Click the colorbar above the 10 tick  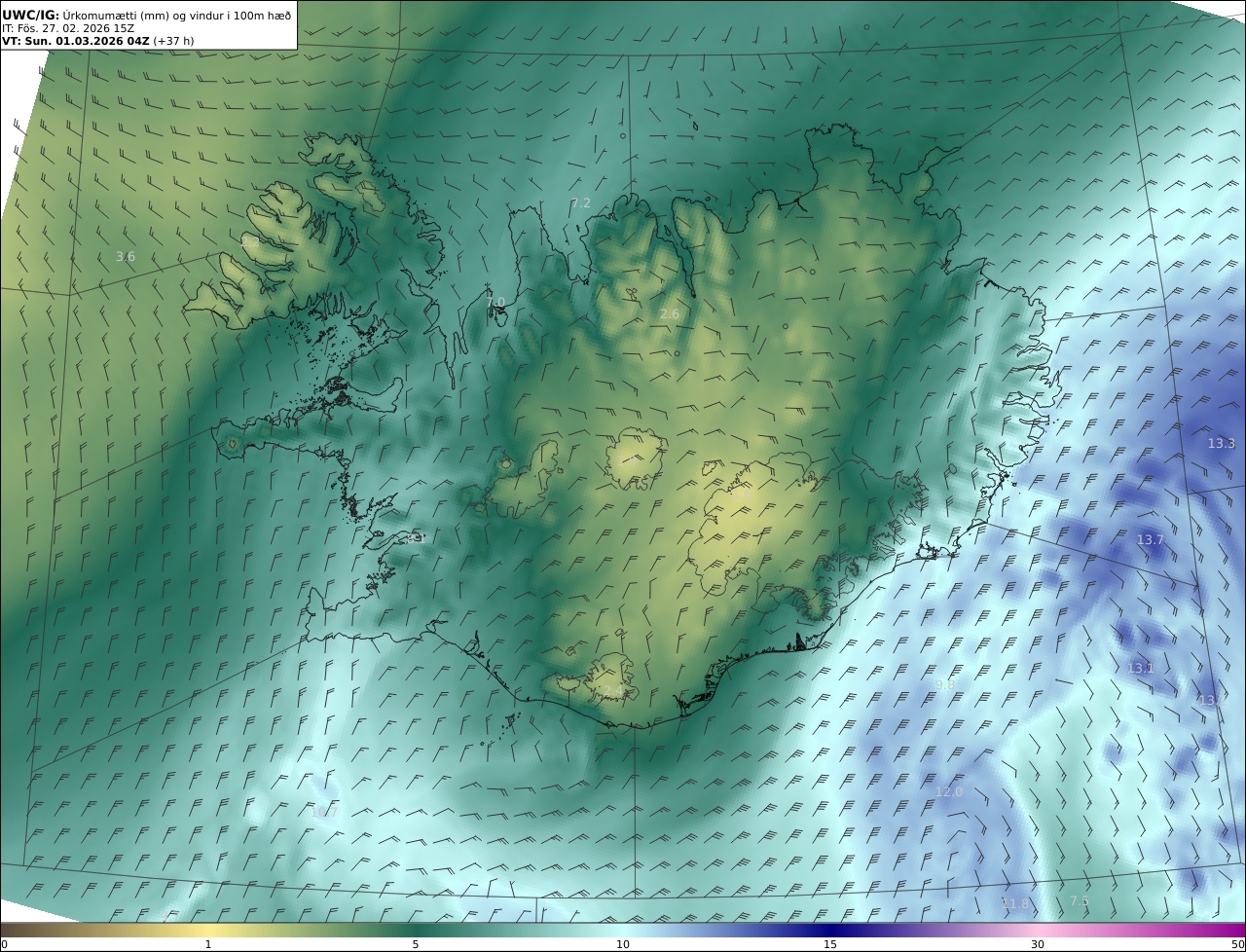[623, 930]
